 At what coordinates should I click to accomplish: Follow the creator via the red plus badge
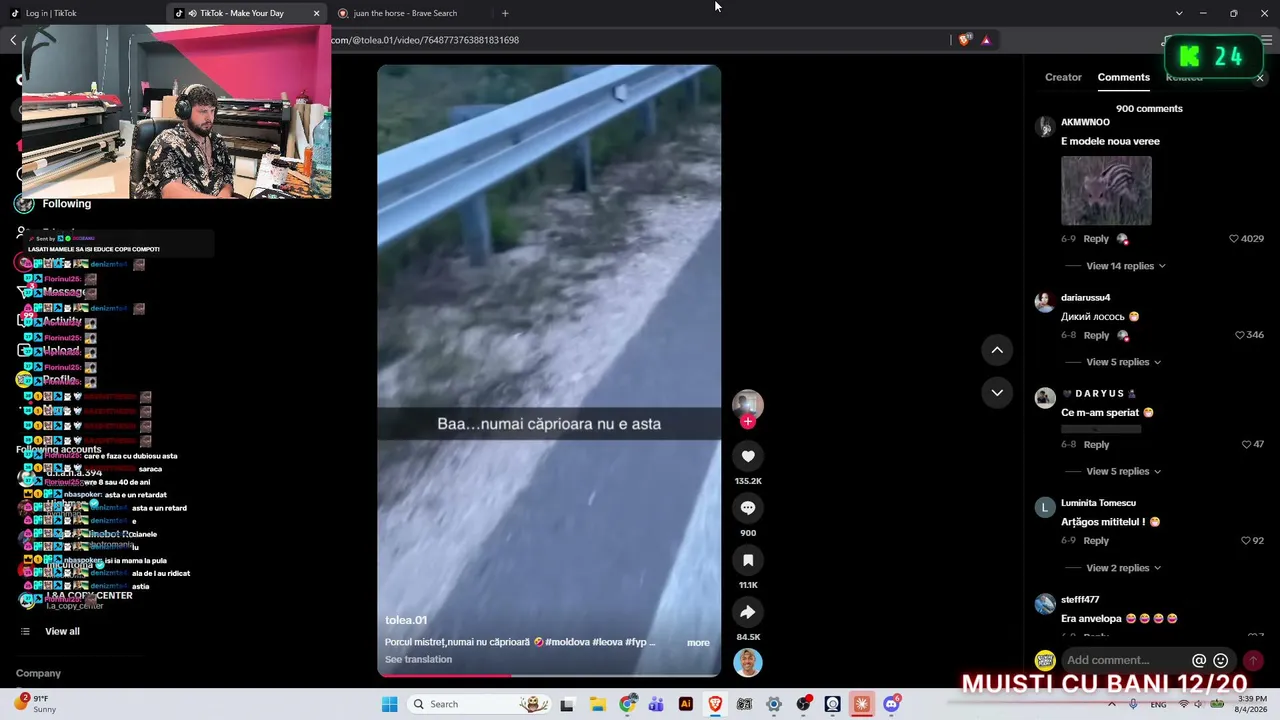point(748,422)
